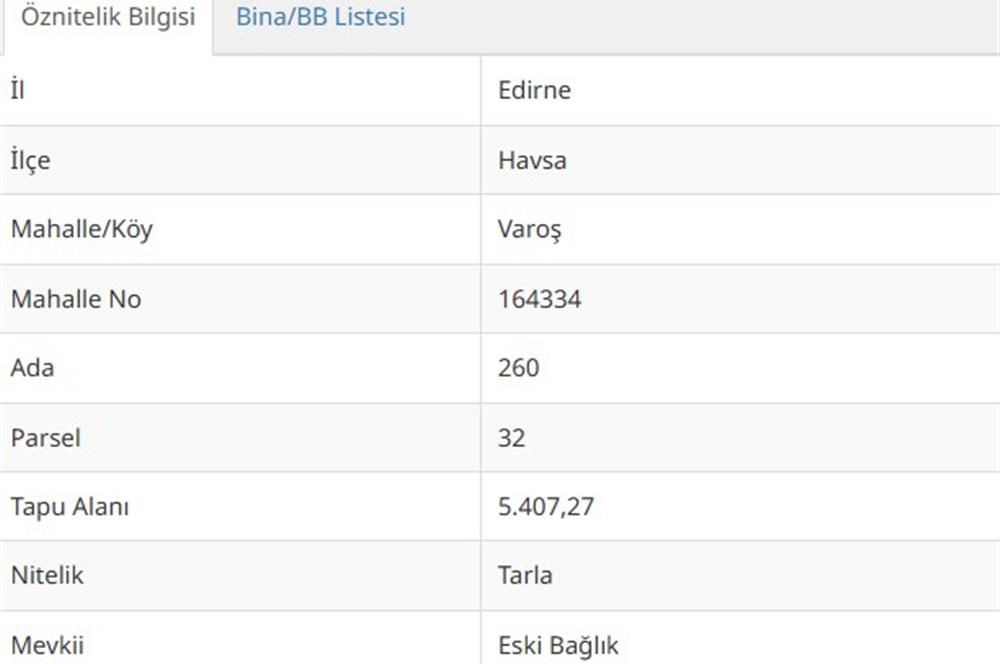Click the Mahalle No label
The width and height of the screenshot is (1000, 664).
(x=76, y=299)
